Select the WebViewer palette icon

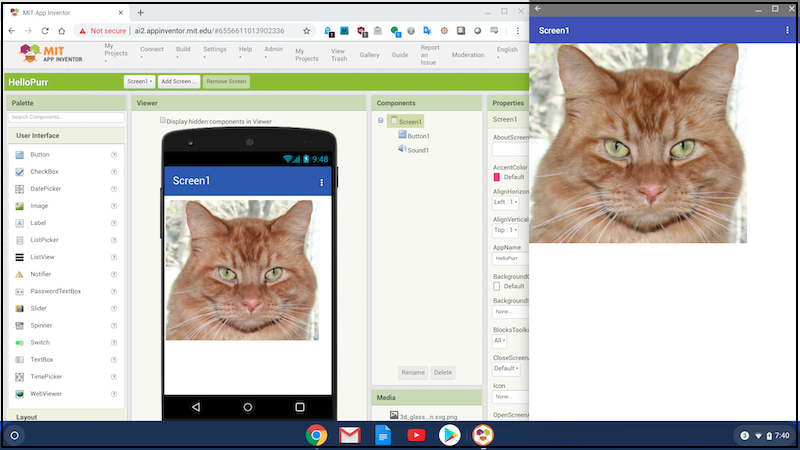(x=19, y=394)
